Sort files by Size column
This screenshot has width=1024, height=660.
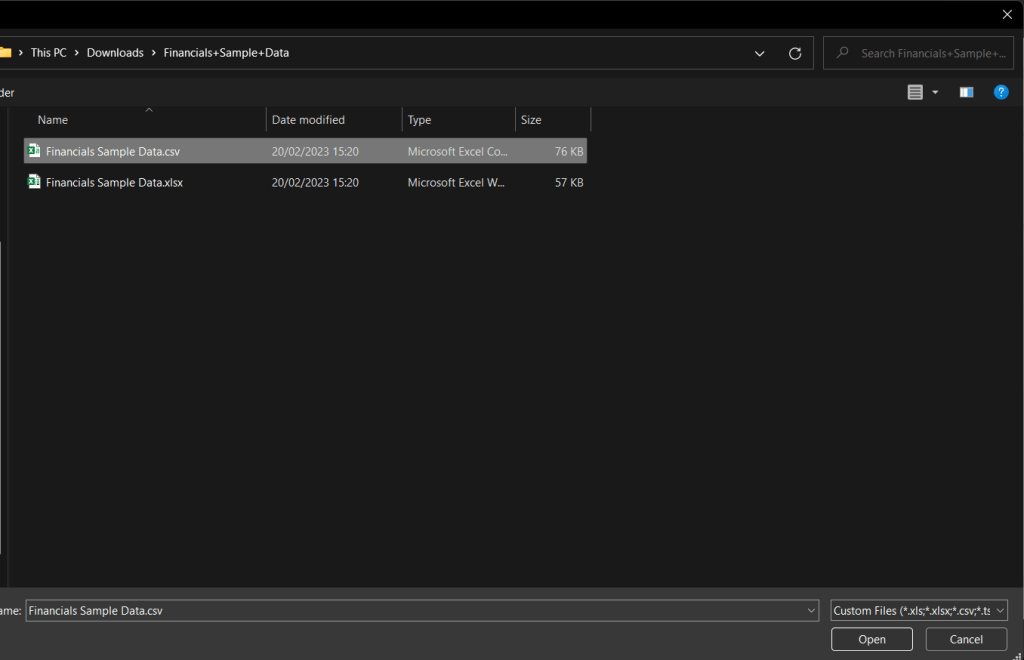(531, 120)
